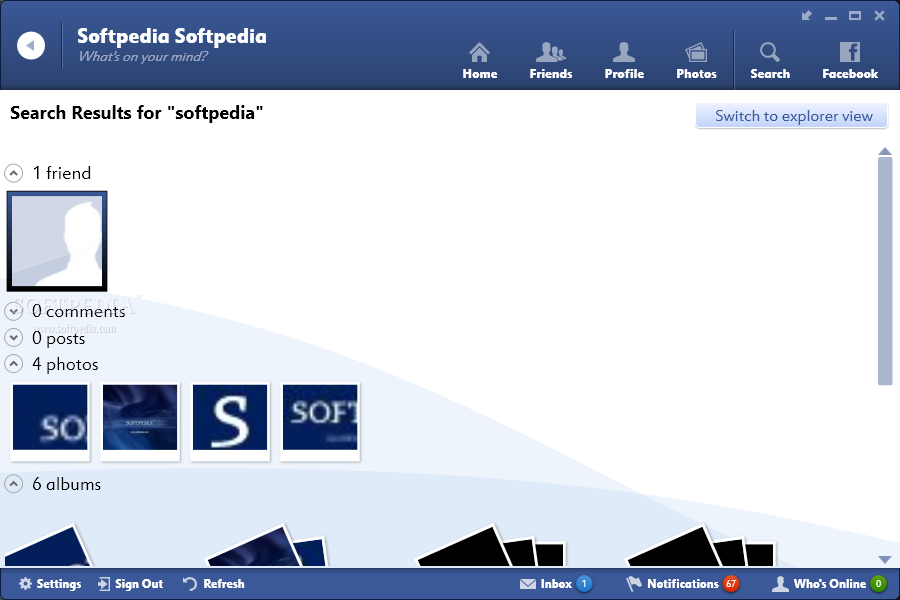
Task: Open the second photo with dark blue wallpaper
Action: point(140,421)
